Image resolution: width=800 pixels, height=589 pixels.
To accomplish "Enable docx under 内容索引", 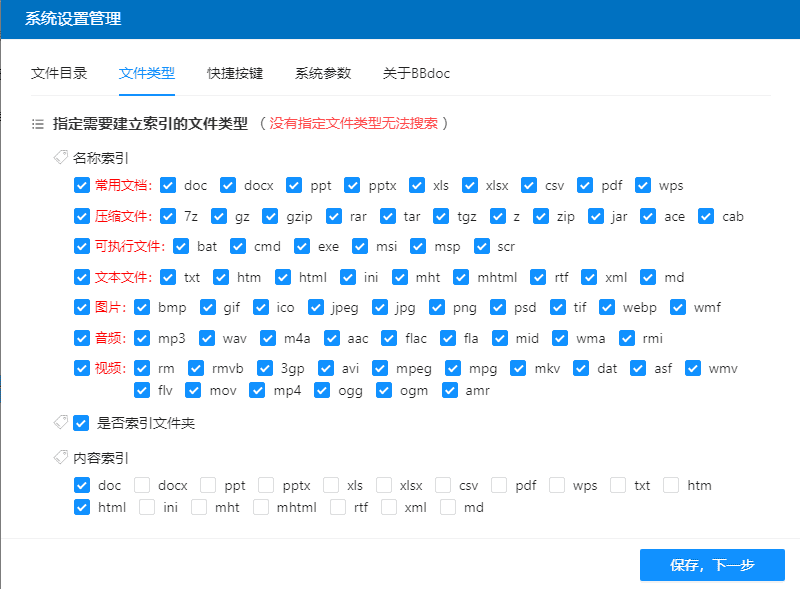I will click(x=142, y=485).
